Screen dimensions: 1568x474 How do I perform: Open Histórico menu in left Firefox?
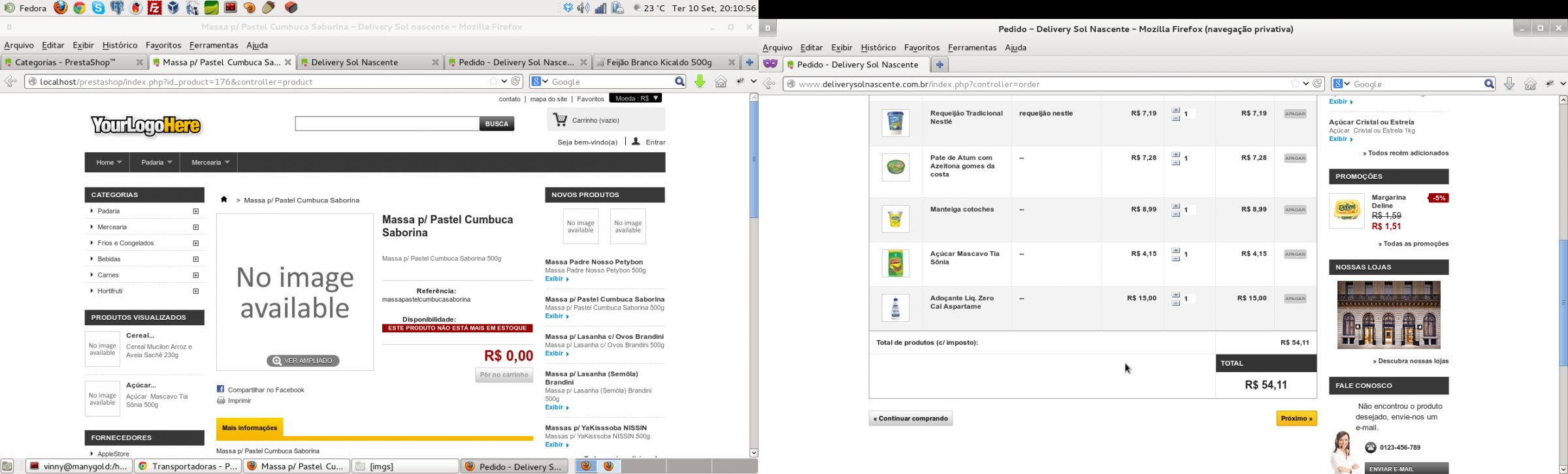[120, 45]
